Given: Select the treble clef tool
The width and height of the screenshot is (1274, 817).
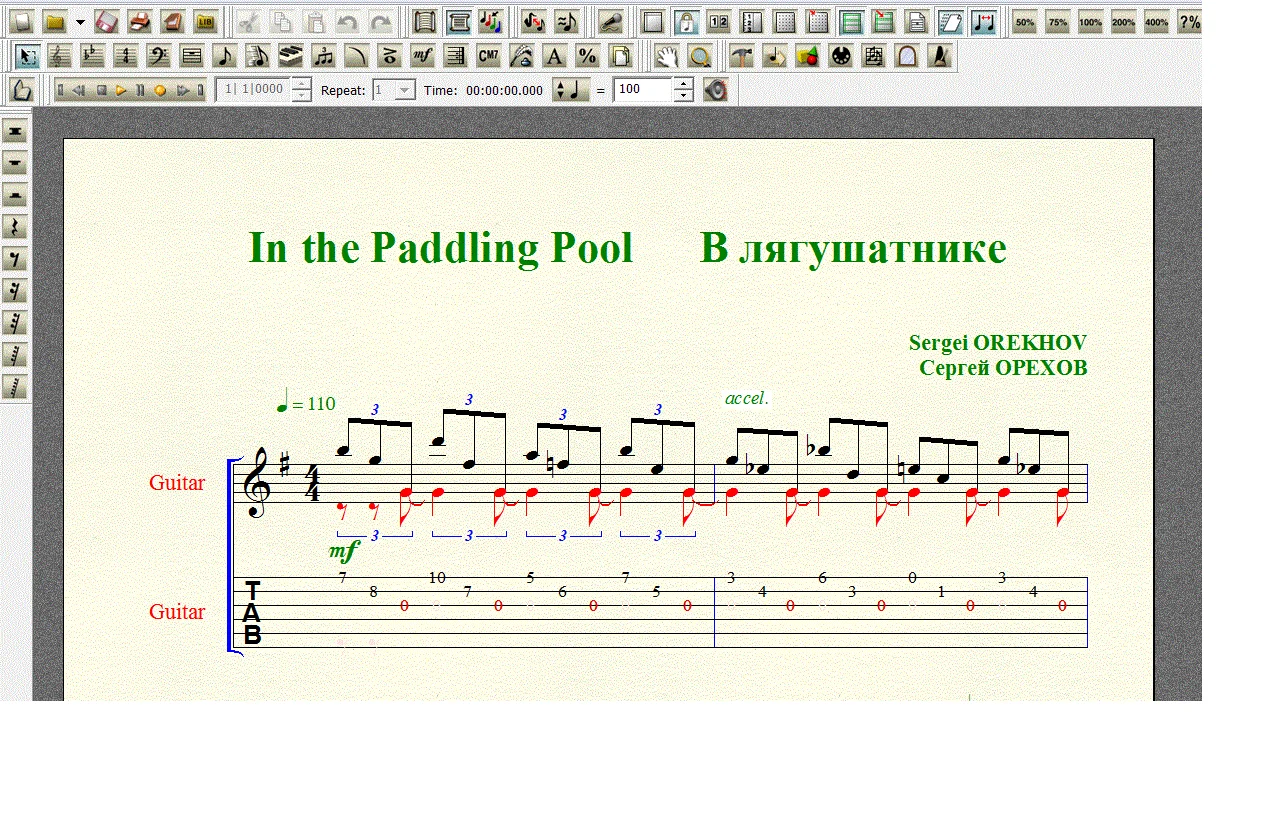Looking at the screenshot, I should pyautogui.click(x=60, y=56).
